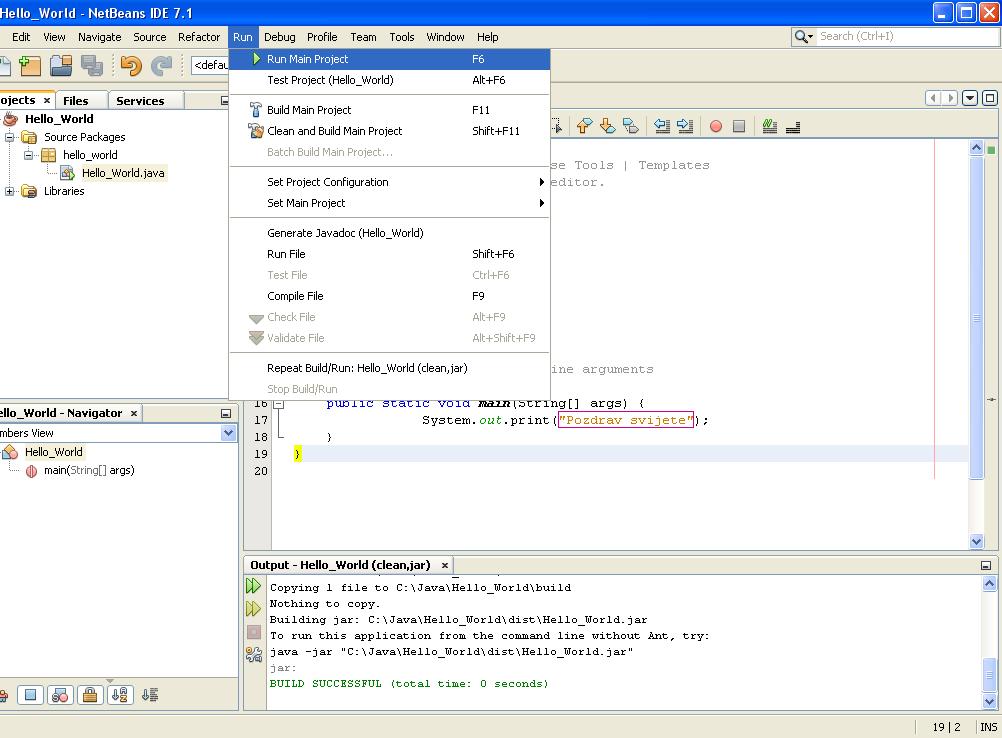Click the Search (Ctrl+I) input field

coord(900,36)
